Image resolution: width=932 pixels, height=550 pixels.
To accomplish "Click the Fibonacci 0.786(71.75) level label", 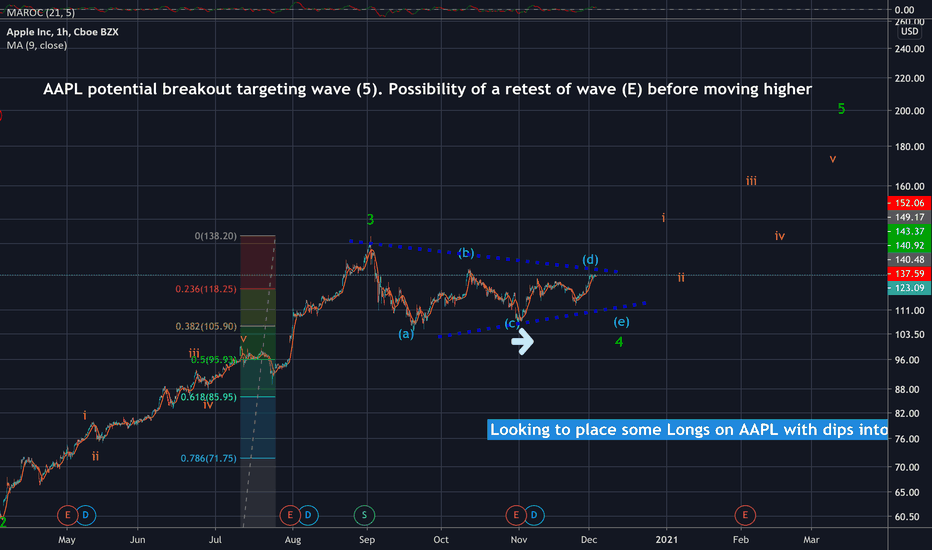I will (208, 458).
